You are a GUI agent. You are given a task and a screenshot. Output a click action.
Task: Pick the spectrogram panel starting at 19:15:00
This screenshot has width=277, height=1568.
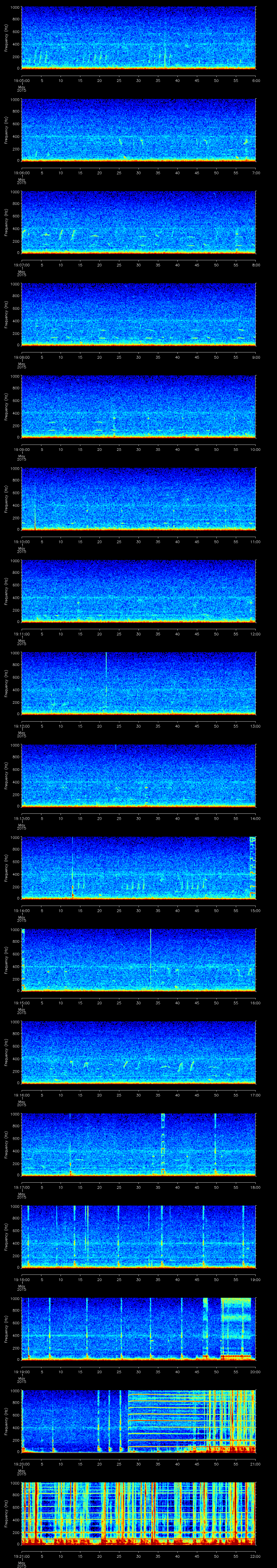tap(139, 960)
